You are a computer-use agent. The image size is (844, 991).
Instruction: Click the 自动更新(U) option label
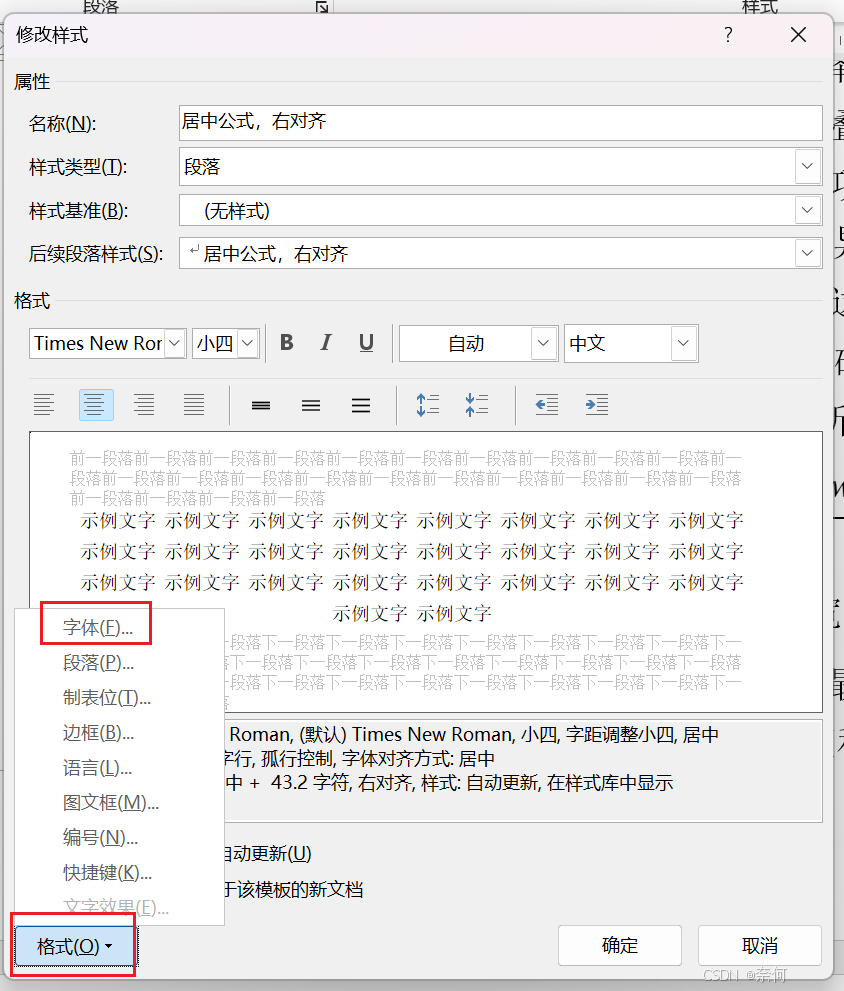point(268,854)
